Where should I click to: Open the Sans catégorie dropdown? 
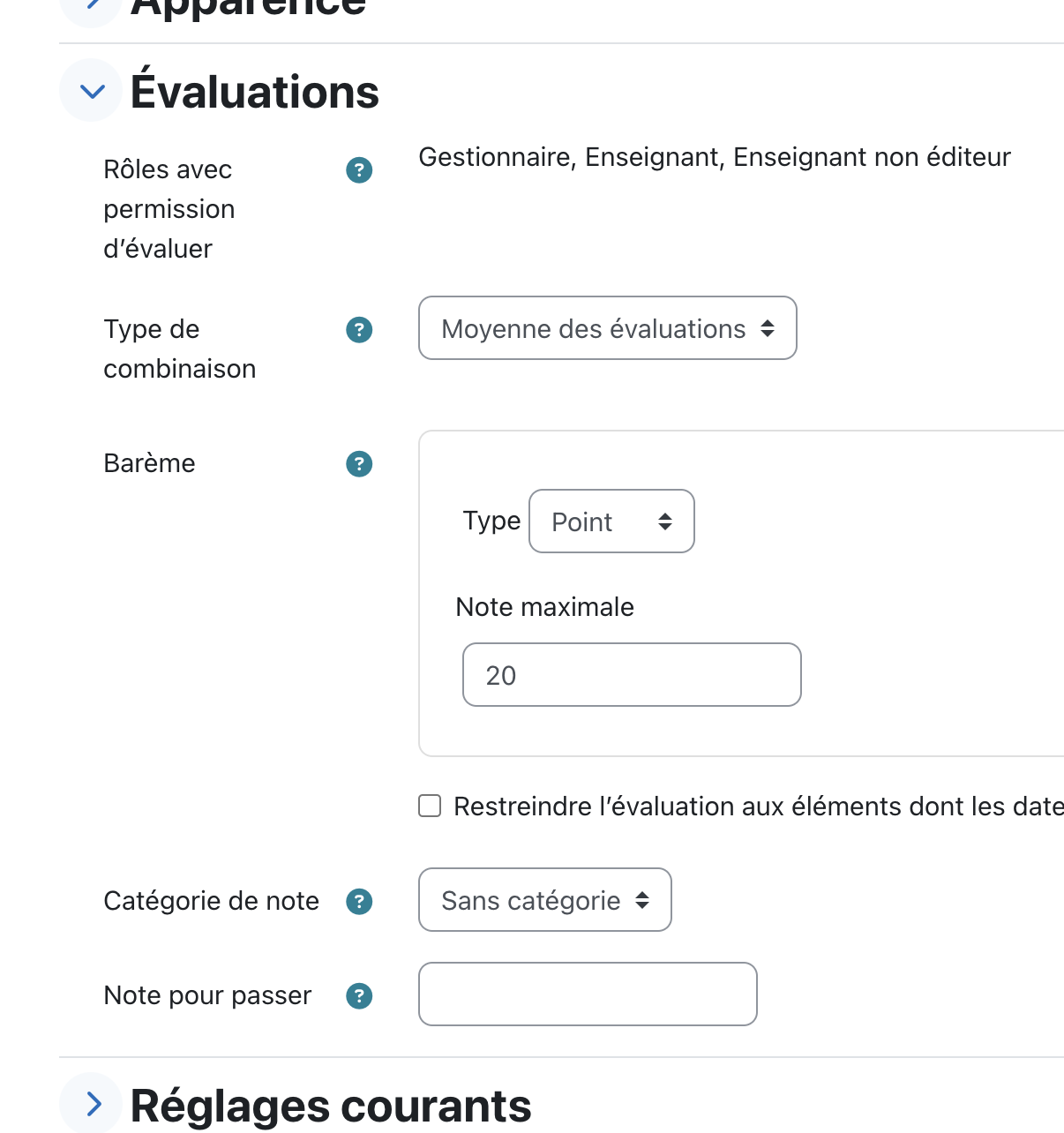pyautogui.click(x=545, y=900)
